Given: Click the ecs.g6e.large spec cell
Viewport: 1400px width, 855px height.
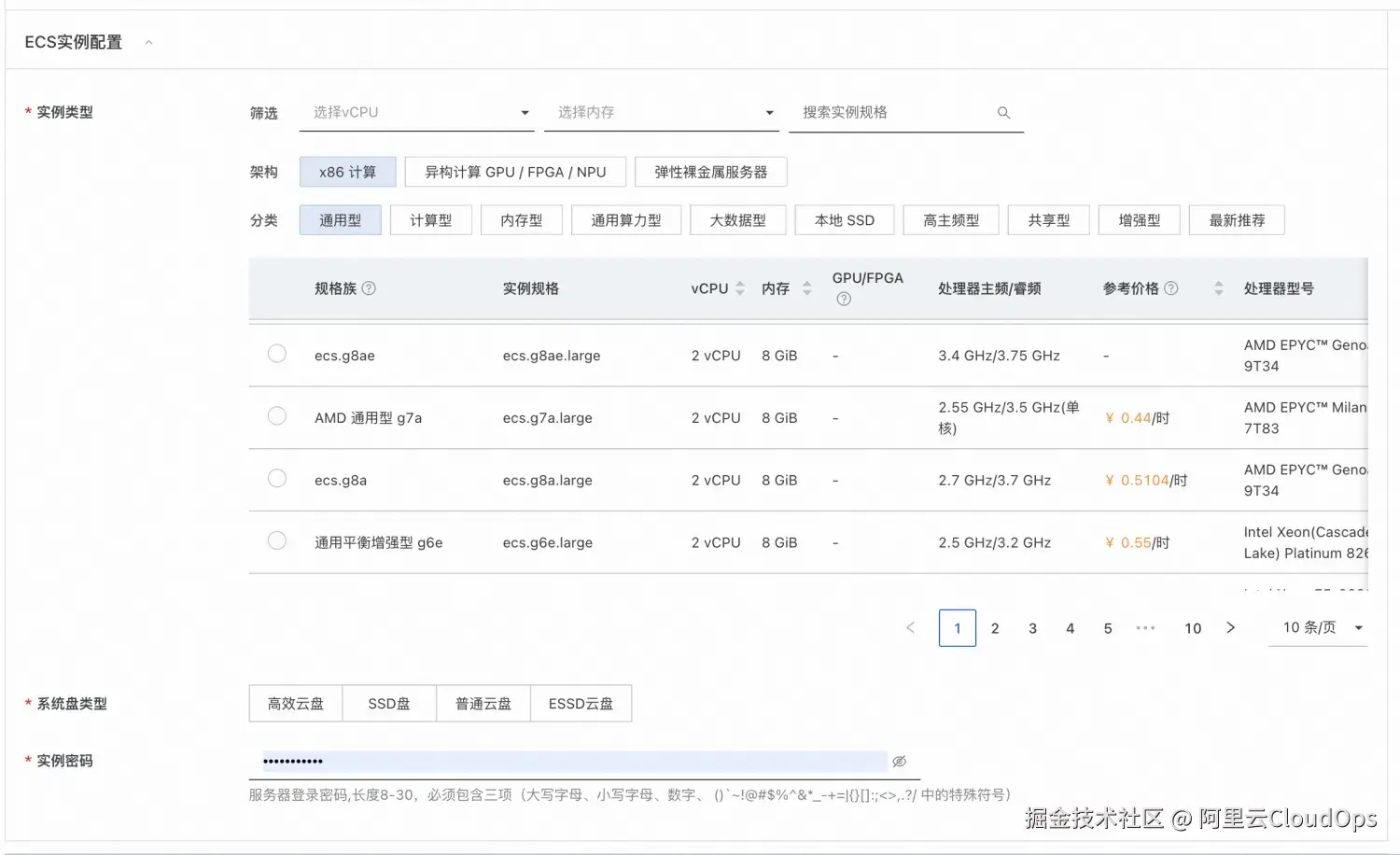Looking at the screenshot, I should [x=548, y=542].
